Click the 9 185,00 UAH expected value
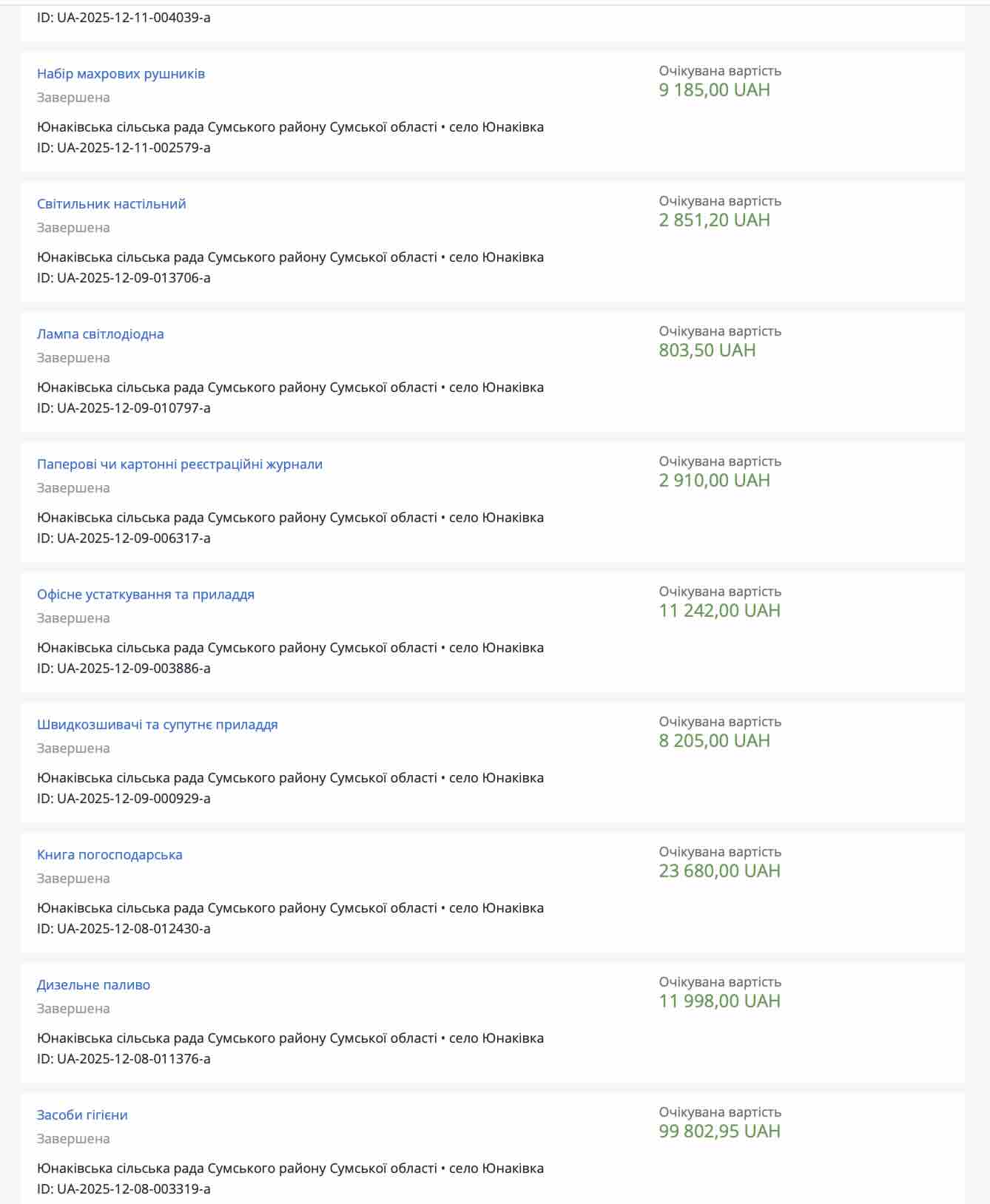 pyautogui.click(x=714, y=90)
